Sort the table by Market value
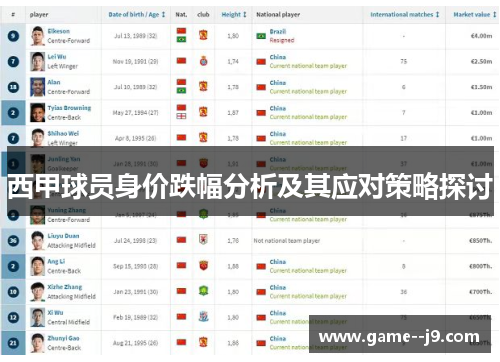Image resolution: width=500 pixels, height=362 pixels. 475,14
